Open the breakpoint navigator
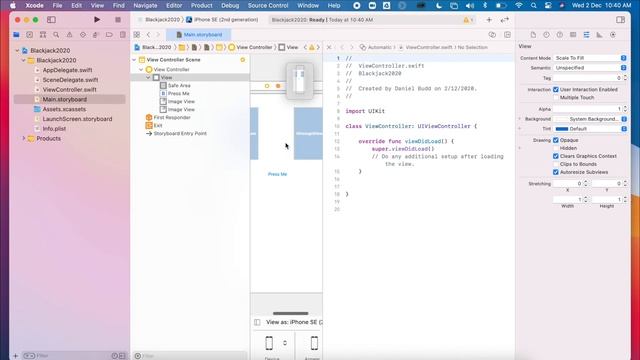This screenshot has width=640, height=360. (x=109, y=35)
